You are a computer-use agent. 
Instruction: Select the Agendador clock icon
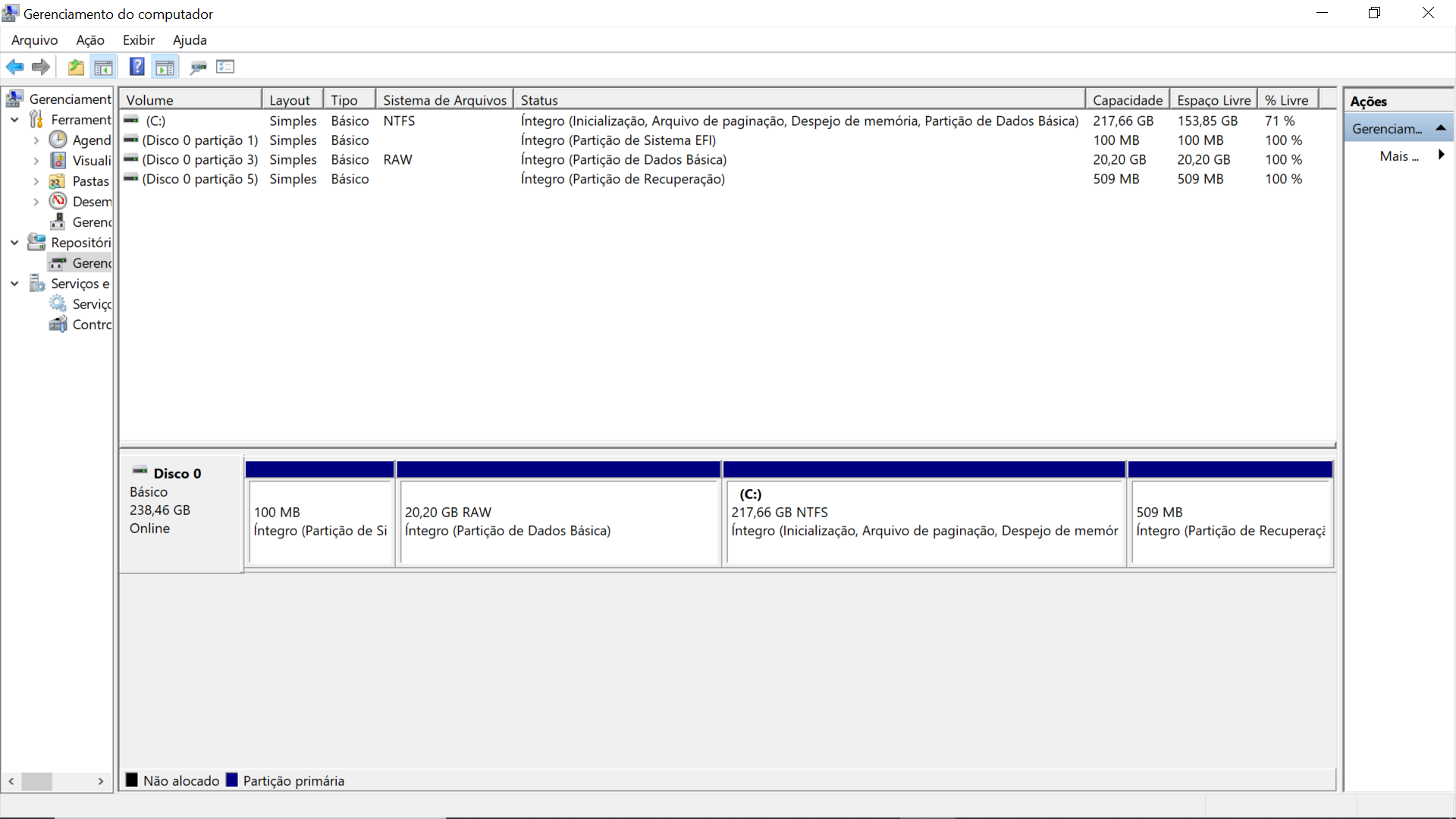coord(58,140)
